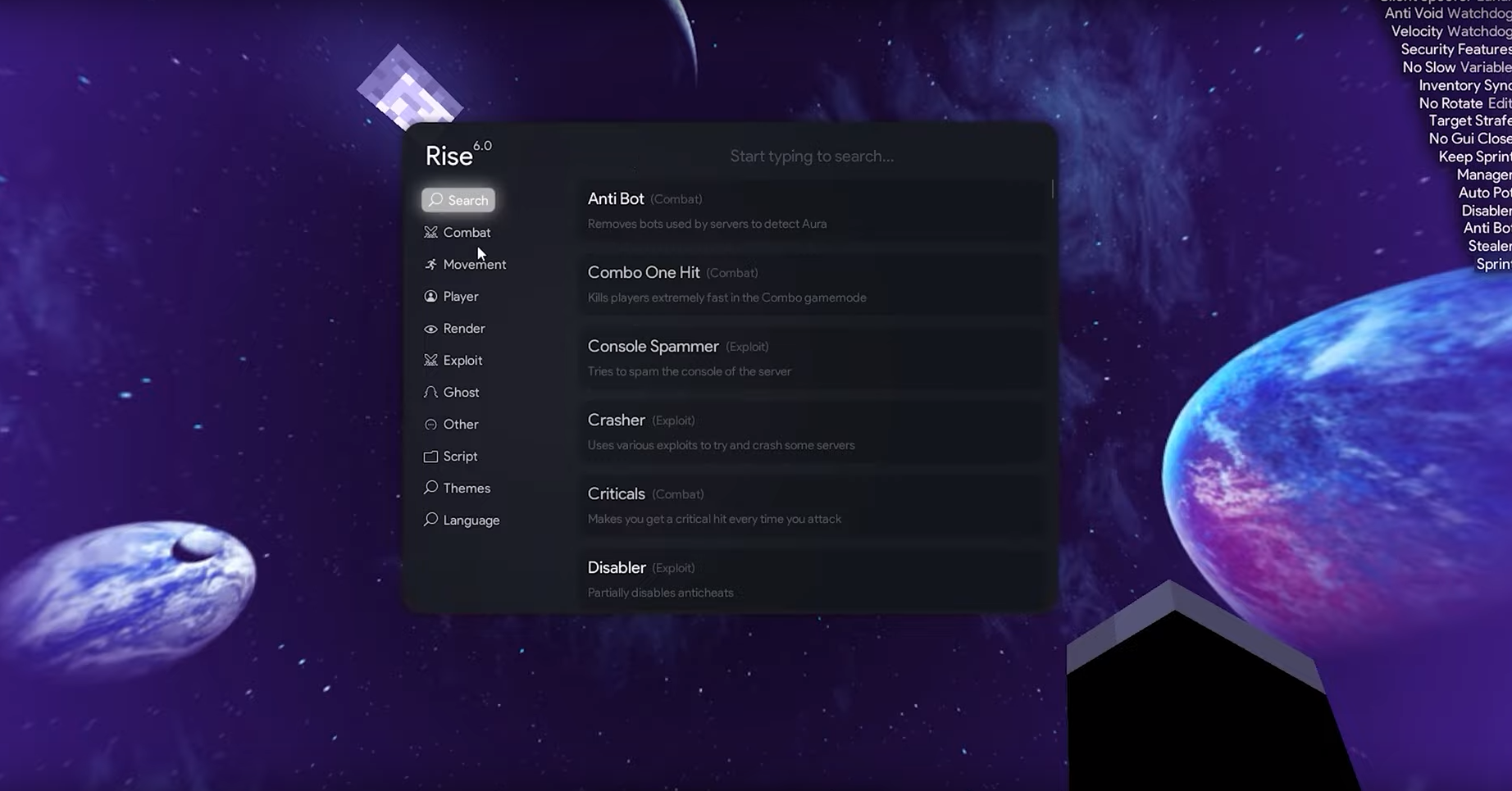Open the Script category
Viewport: 1512px width, 791px height.
[451, 456]
